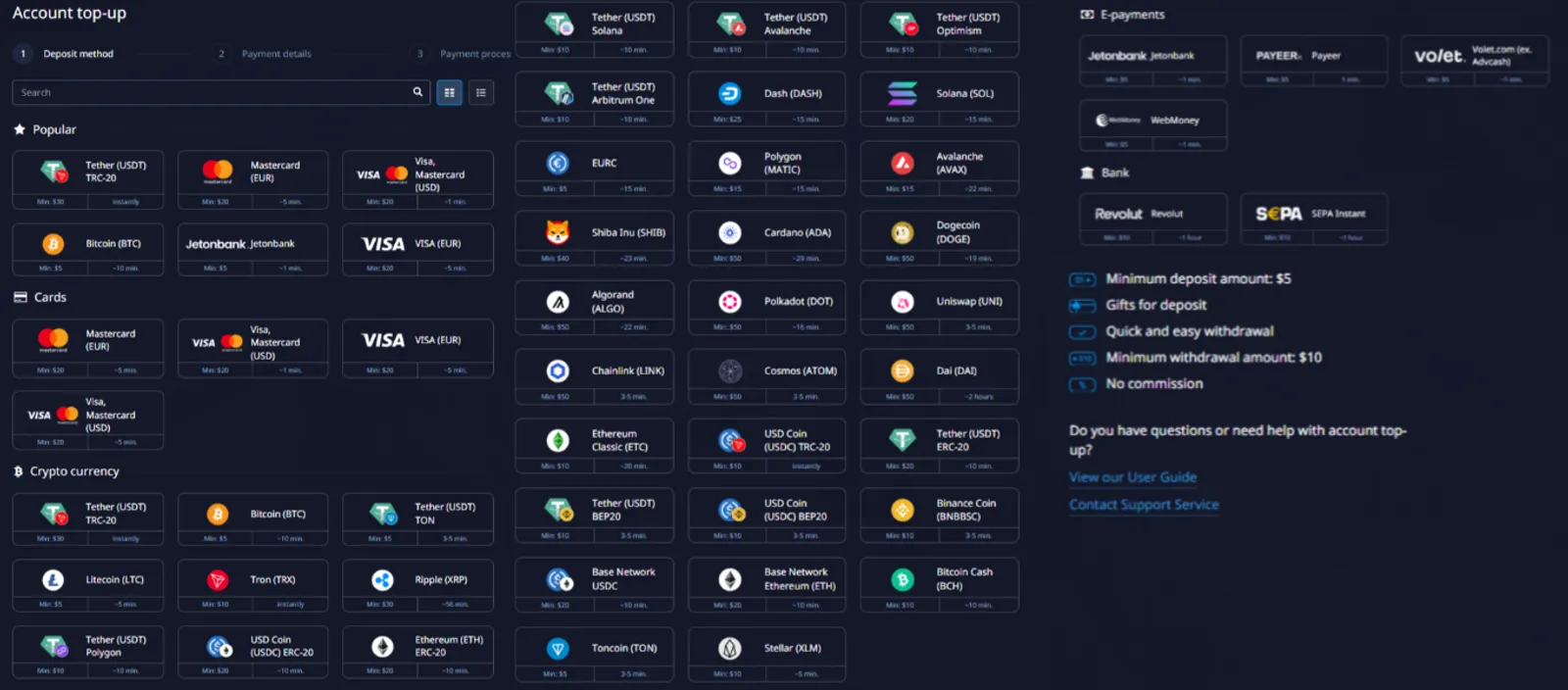Switch to grid view layout
This screenshot has height=690, width=1568.
click(449, 92)
